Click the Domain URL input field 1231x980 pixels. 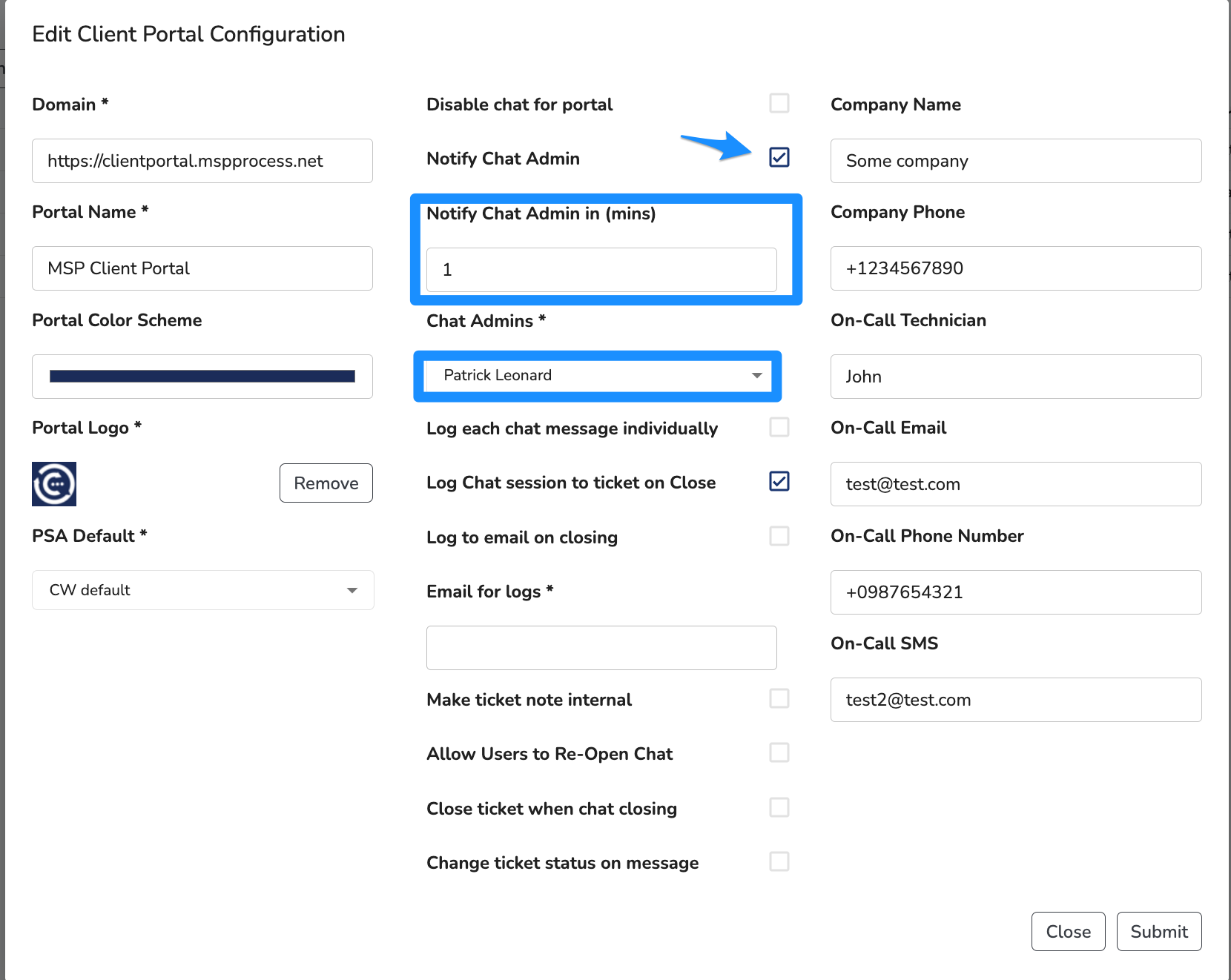(x=202, y=161)
